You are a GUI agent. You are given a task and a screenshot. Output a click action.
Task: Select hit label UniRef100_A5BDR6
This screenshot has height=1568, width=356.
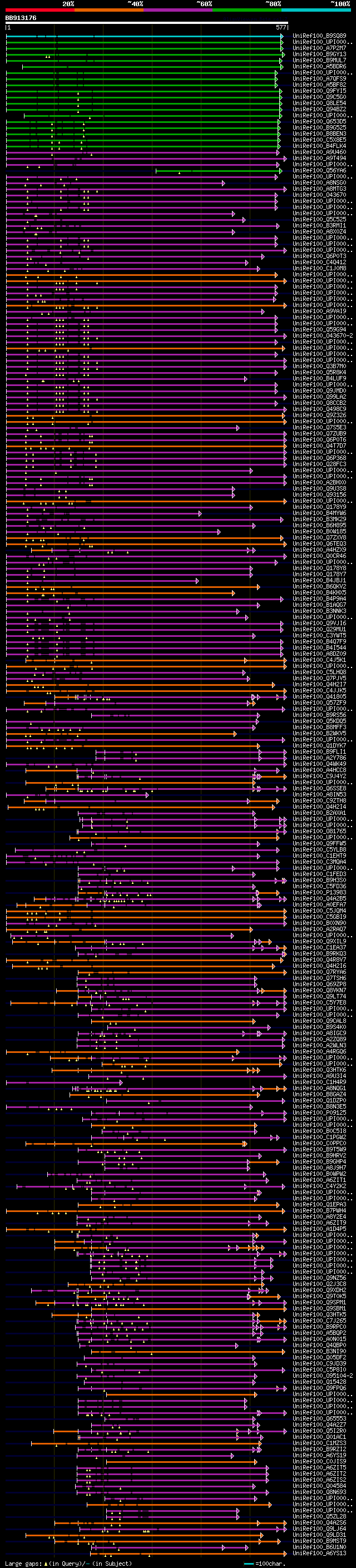[x=319, y=67]
